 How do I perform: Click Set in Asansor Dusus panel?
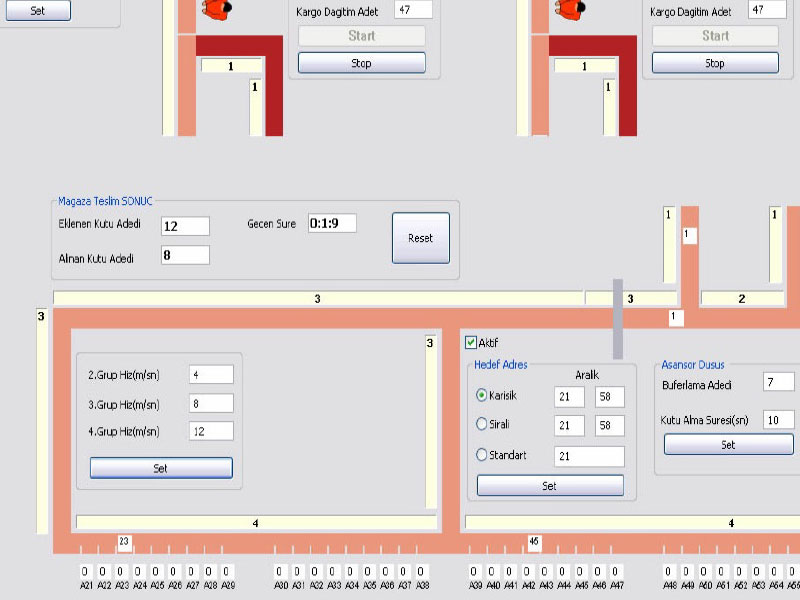tap(728, 445)
